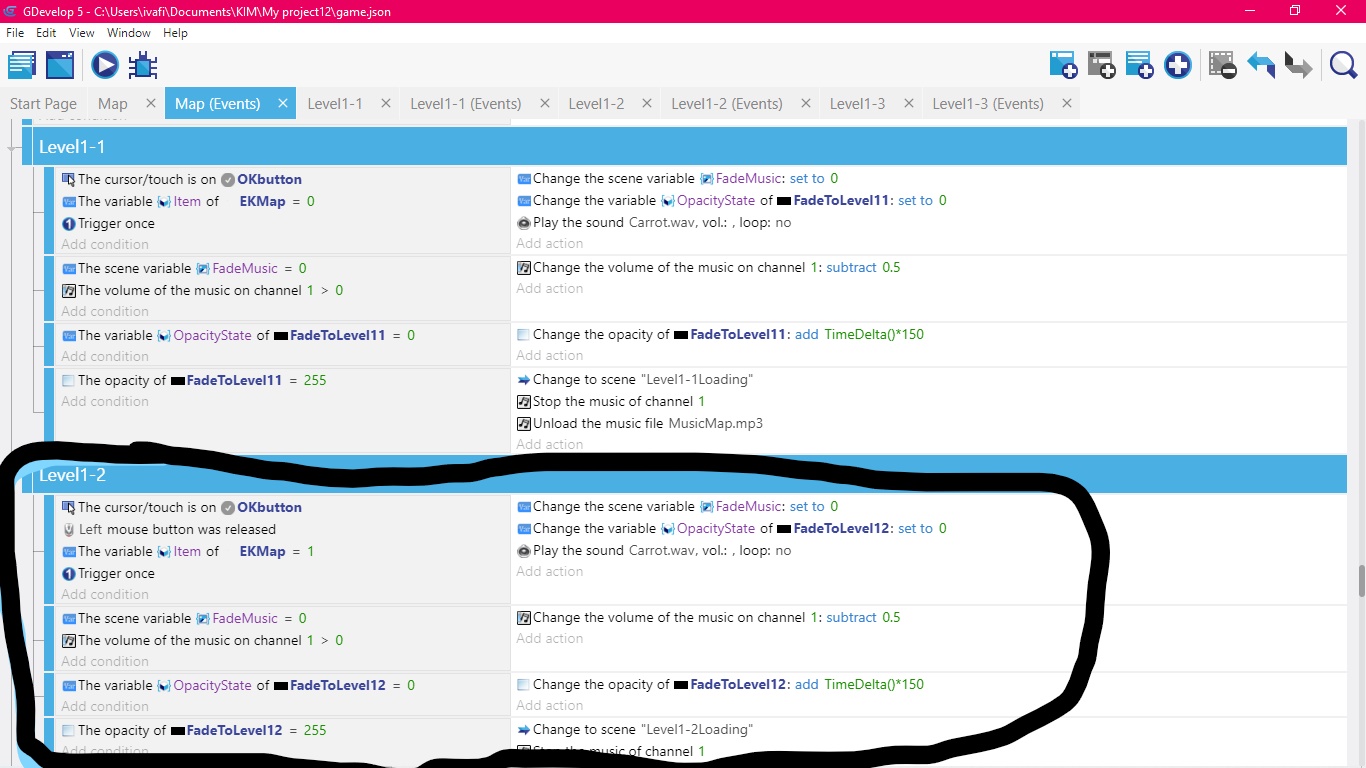Add a comment to the event sheet
The height and width of the screenshot is (768, 1366).
pyautogui.click(x=1140, y=64)
